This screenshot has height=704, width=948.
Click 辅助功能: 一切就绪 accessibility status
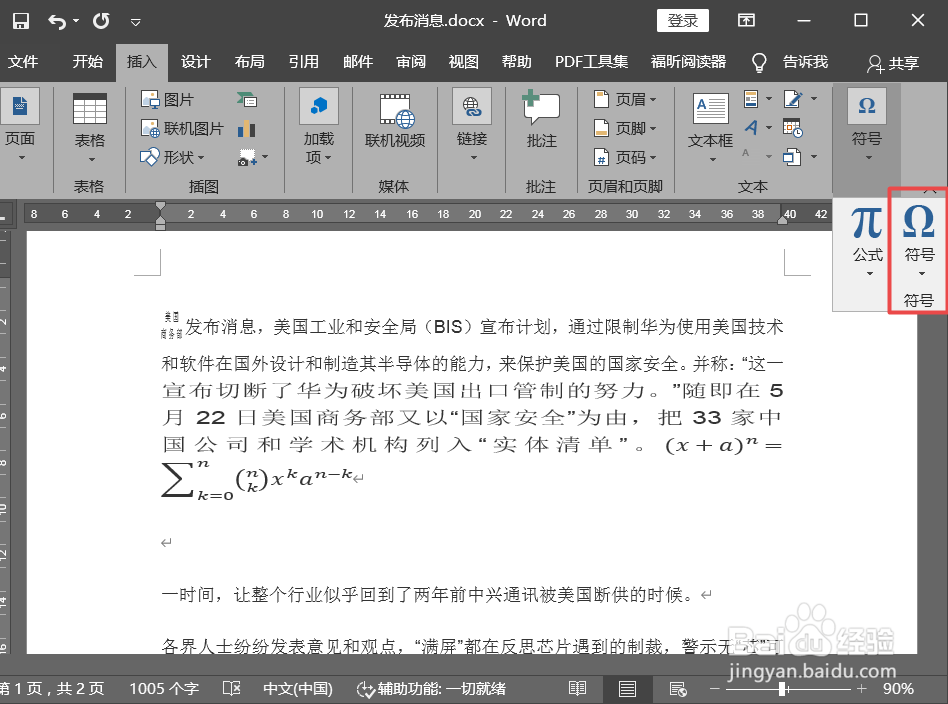431,689
